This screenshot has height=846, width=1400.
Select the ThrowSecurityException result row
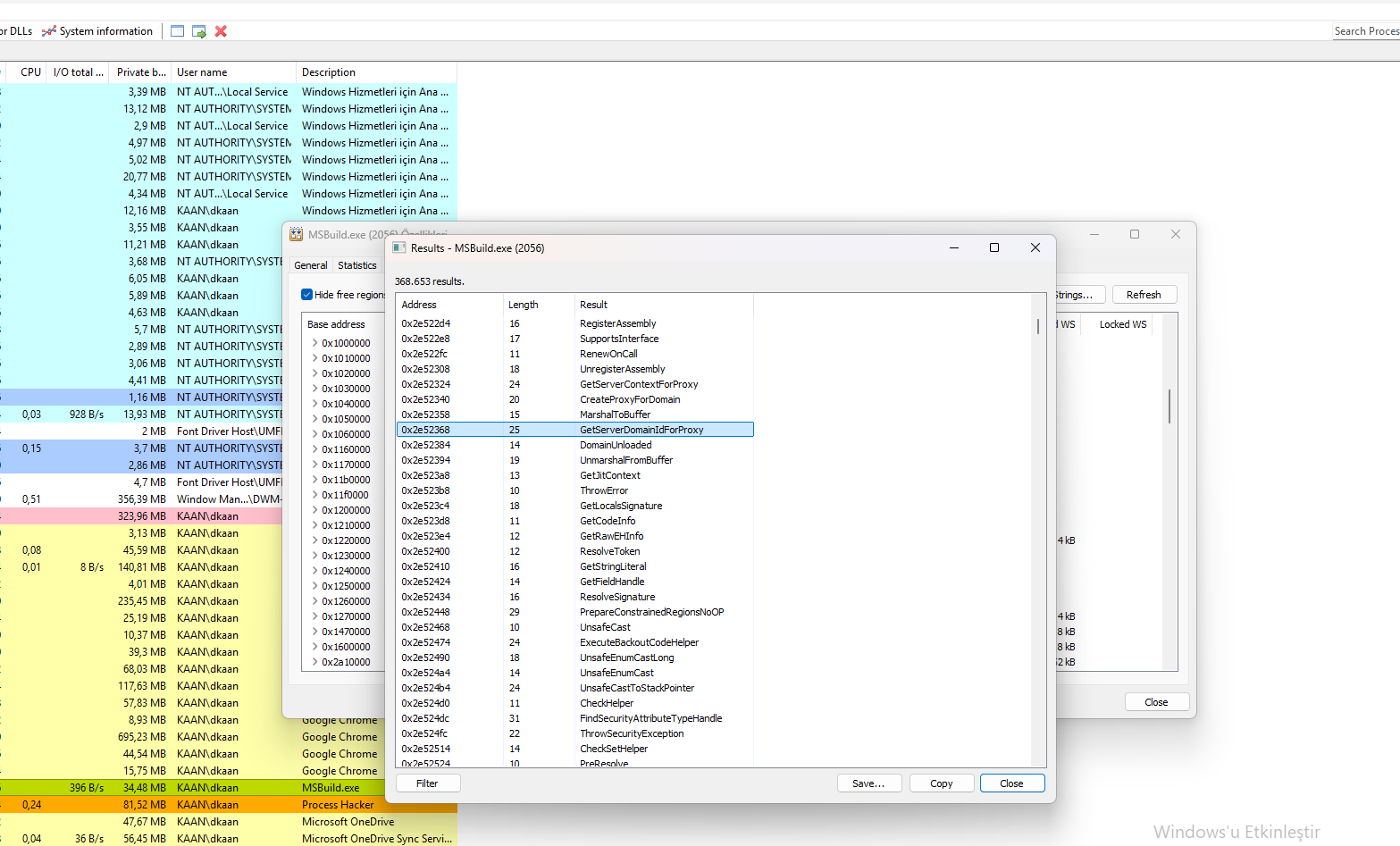574,733
